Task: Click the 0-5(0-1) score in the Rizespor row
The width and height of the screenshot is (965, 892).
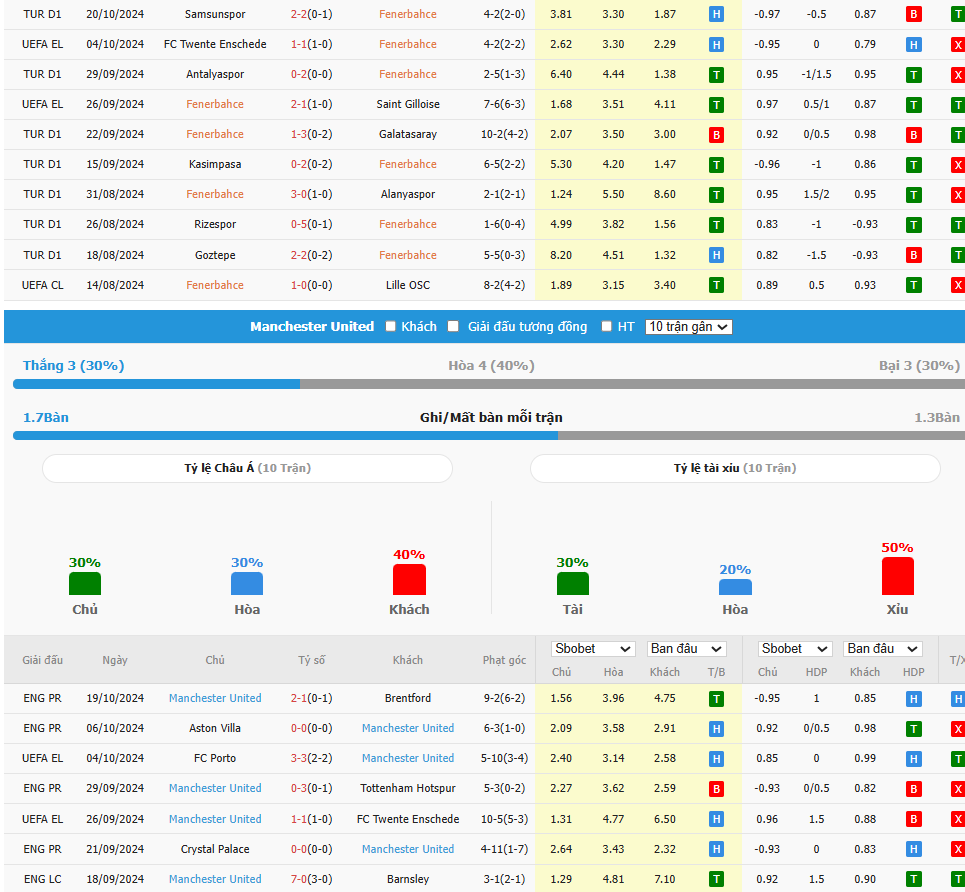Action: tap(311, 225)
